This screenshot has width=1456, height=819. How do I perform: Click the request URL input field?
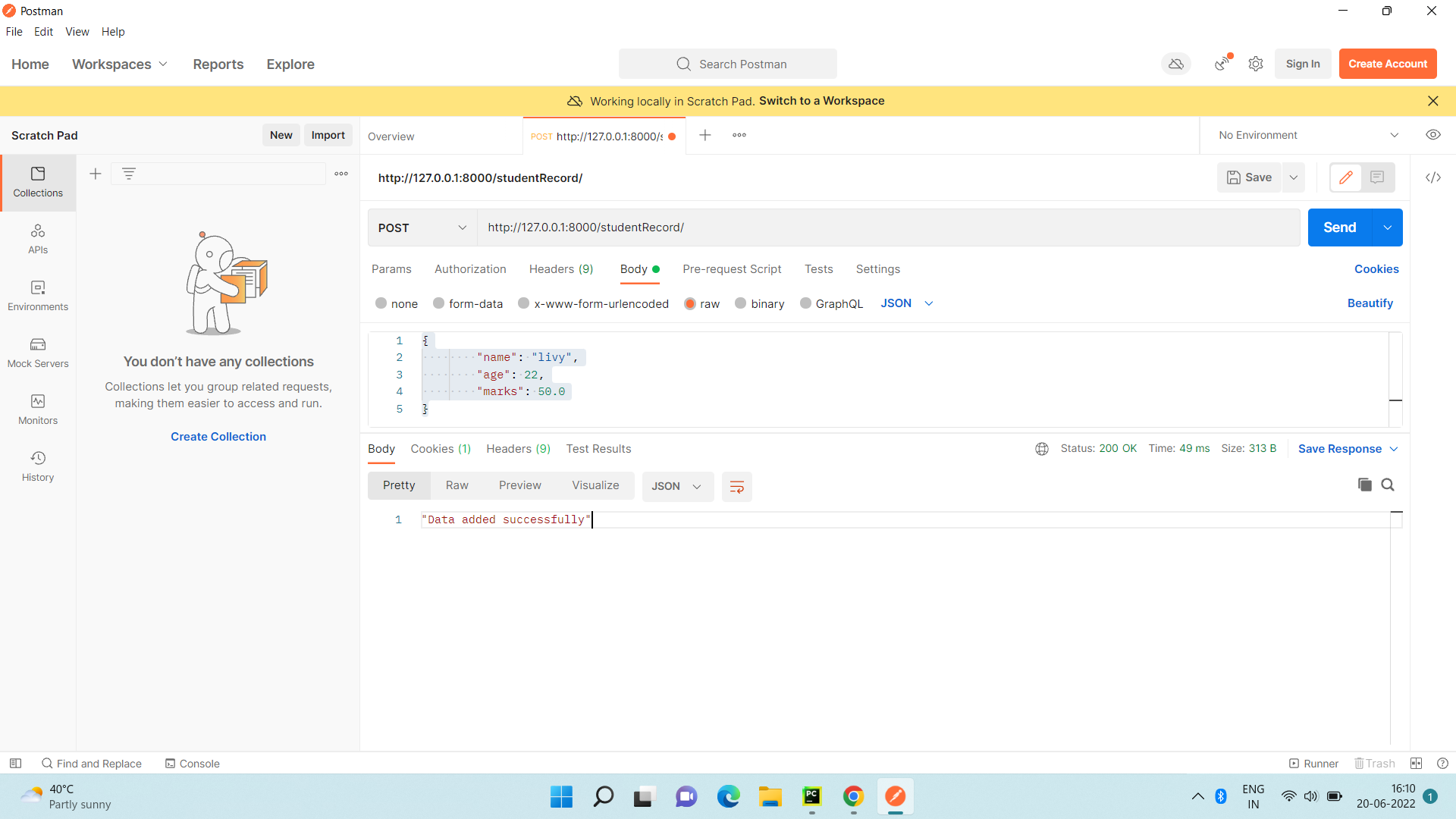[x=888, y=227]
